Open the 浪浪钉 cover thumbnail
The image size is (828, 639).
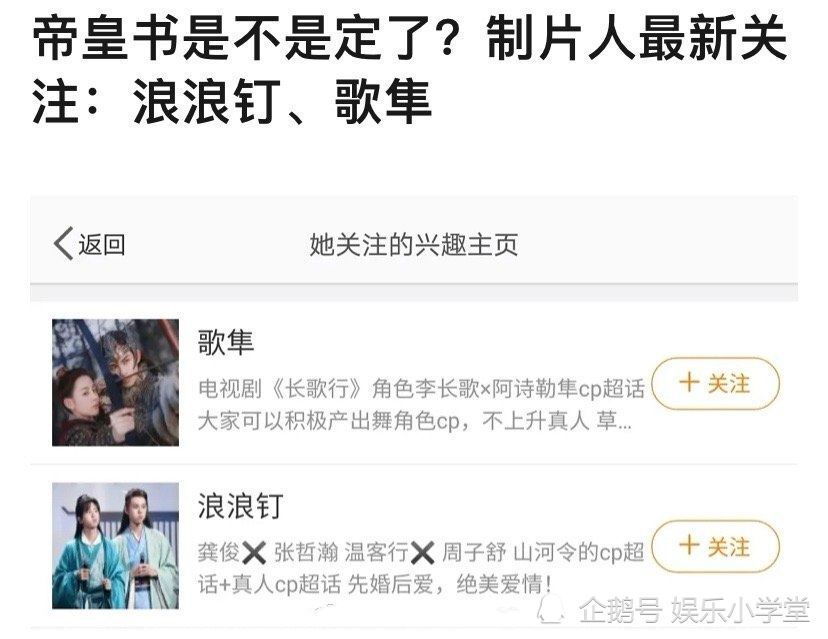coord(115,546)
